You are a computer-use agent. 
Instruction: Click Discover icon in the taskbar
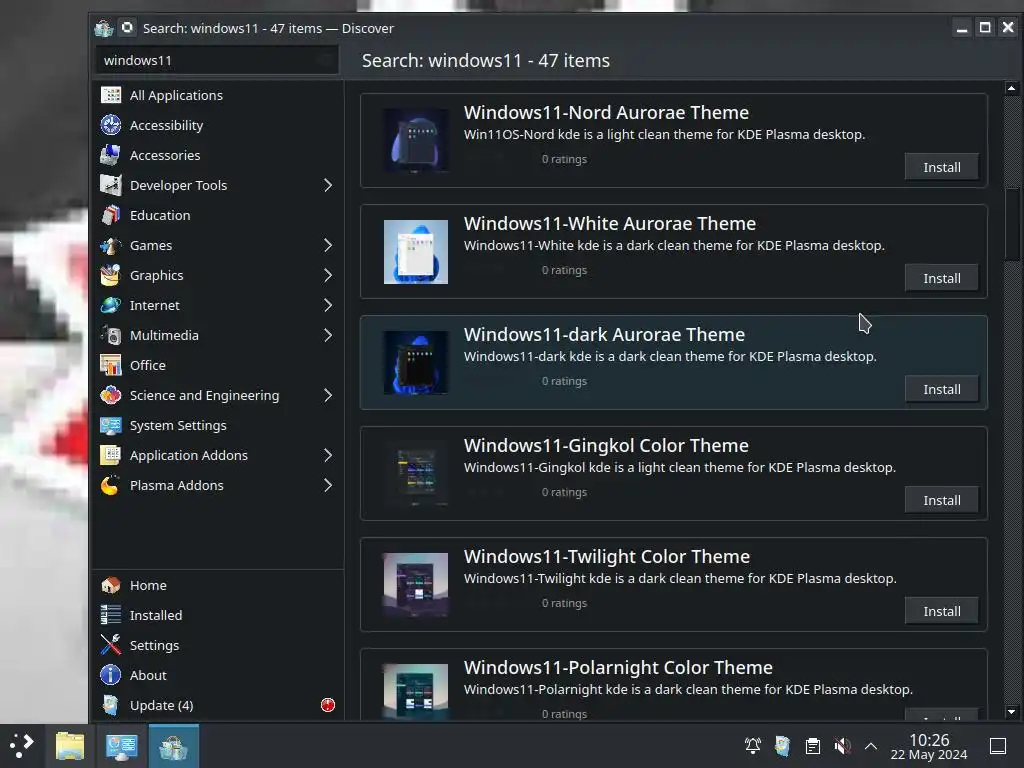click(174, 746)
